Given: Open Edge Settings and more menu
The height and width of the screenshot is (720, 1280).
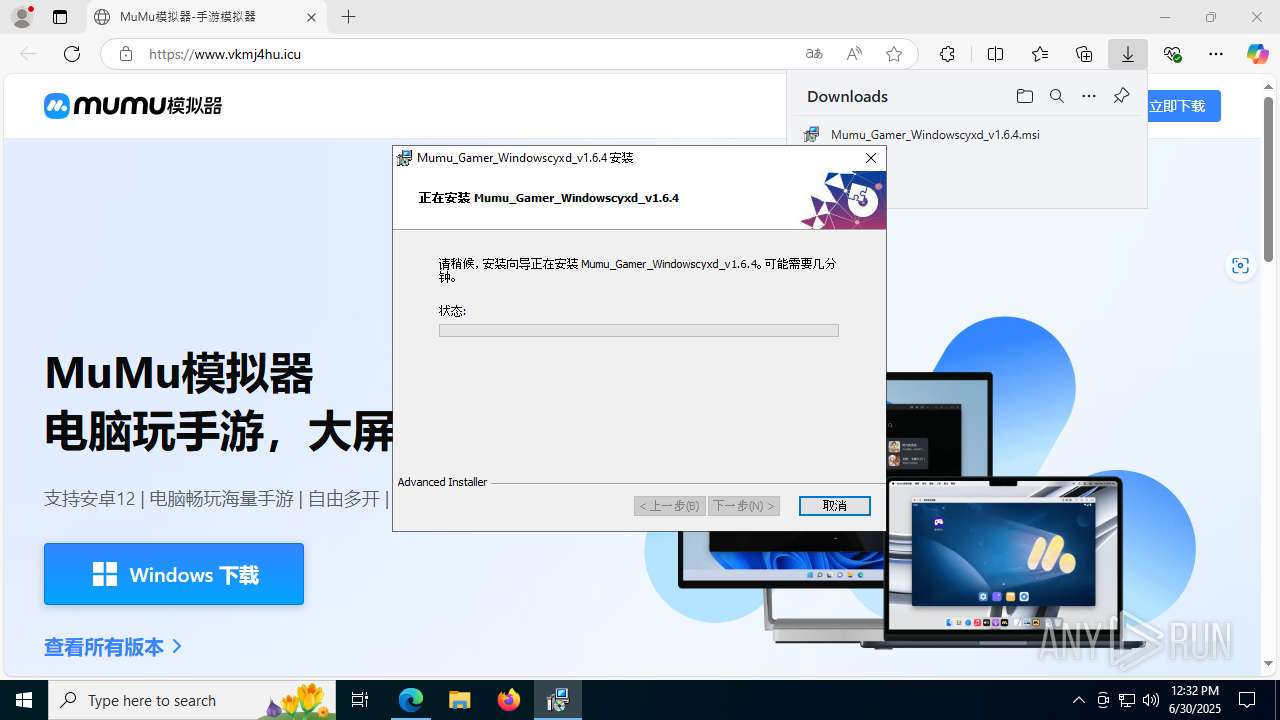Looking at the screenshot, I should point(1216,54).
